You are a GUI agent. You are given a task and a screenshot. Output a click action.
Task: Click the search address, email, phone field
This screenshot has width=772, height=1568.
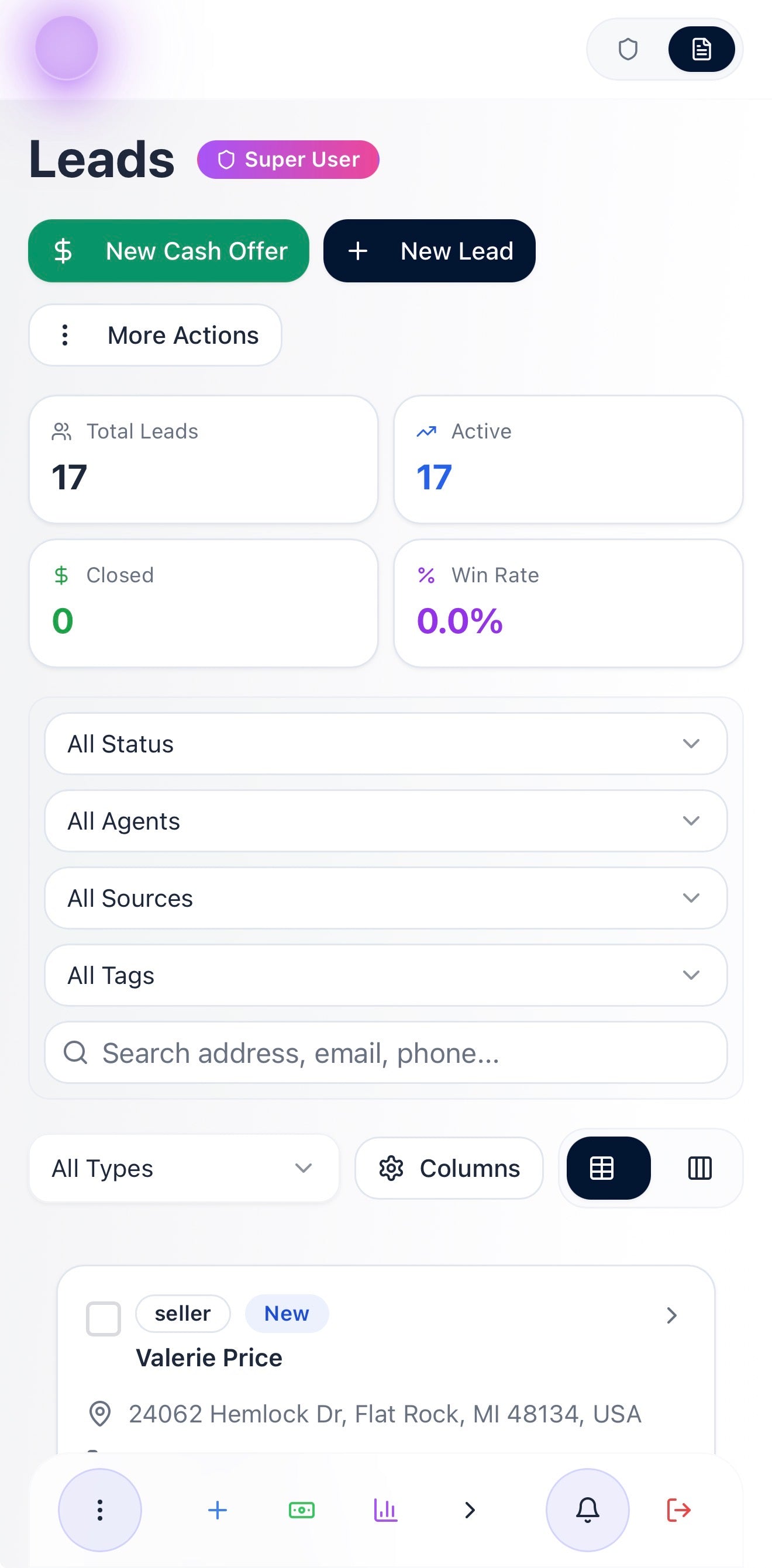pos(385,1052)
